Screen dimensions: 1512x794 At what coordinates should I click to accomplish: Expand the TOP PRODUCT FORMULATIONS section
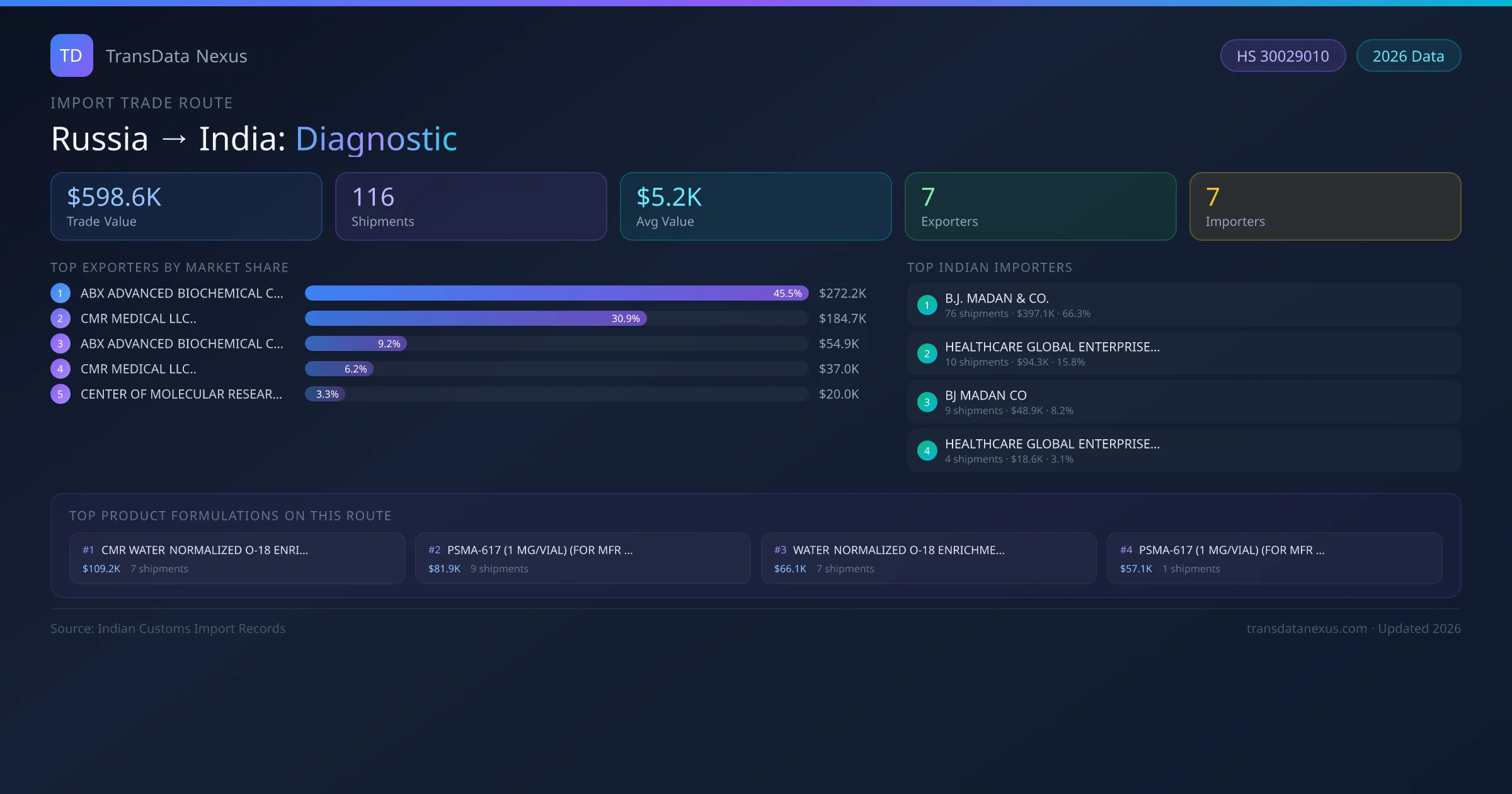[x=231, y=515]
